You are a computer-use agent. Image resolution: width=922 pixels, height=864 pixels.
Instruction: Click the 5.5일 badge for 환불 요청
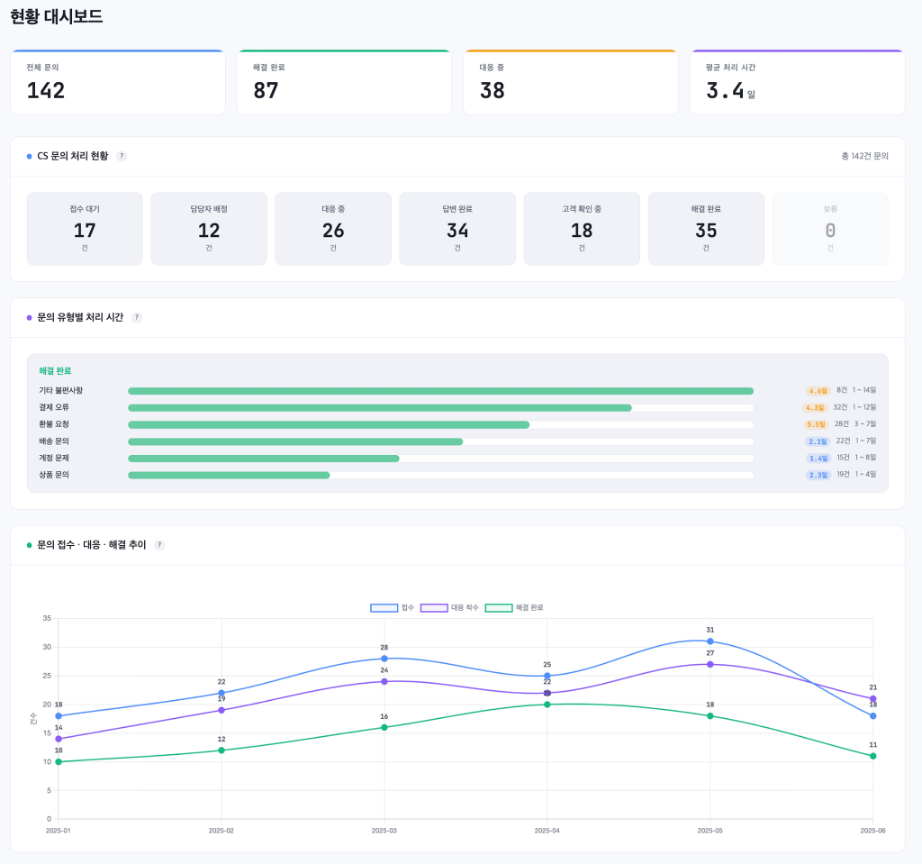click(815, 425)
